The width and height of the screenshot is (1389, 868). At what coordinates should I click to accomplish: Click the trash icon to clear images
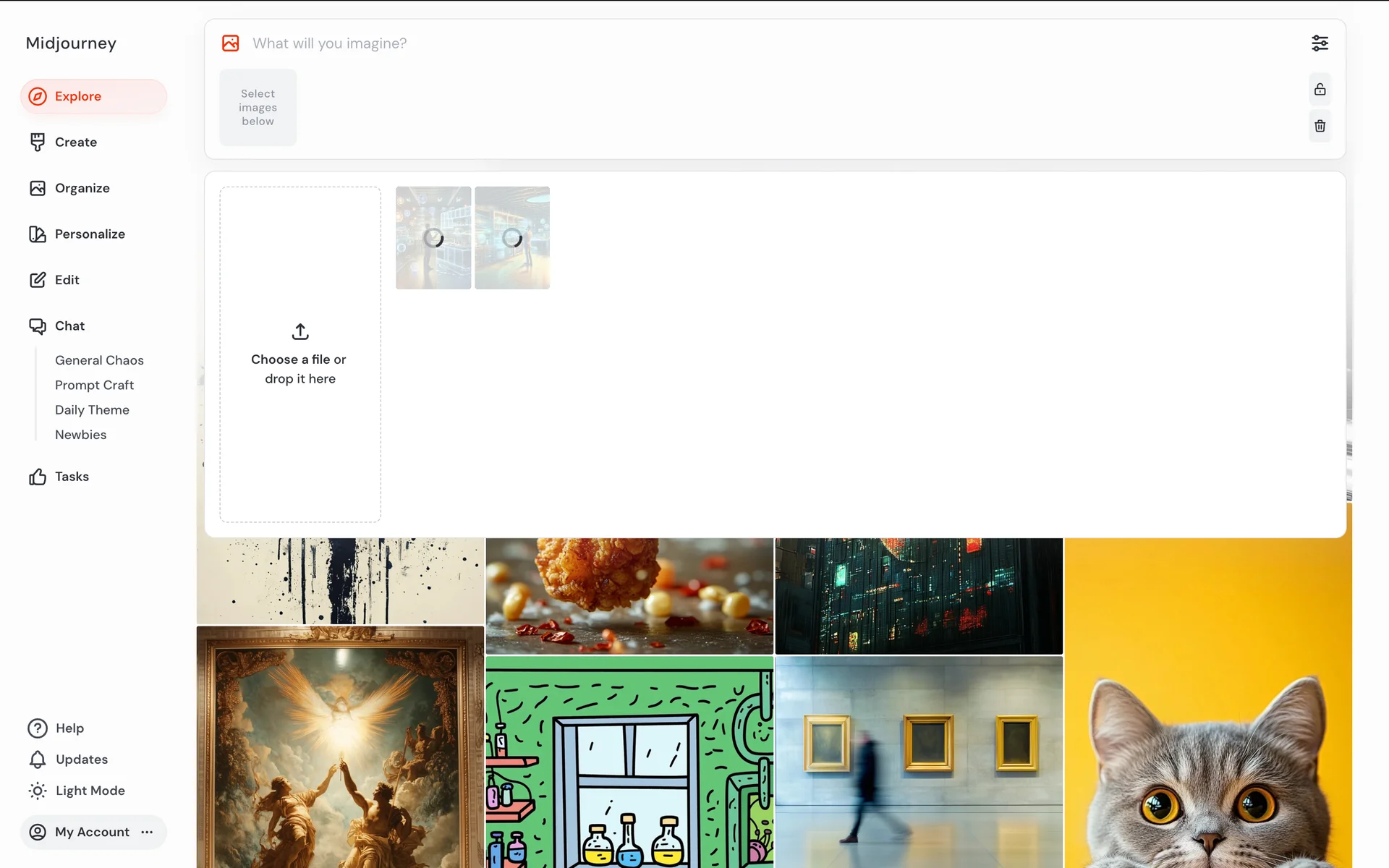(1320, 126)
